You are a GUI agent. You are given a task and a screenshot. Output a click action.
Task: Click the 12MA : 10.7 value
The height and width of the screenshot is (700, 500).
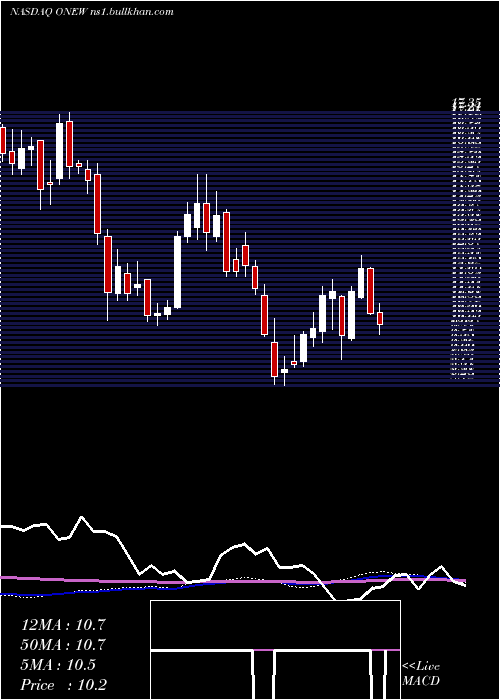click(63, 625)
